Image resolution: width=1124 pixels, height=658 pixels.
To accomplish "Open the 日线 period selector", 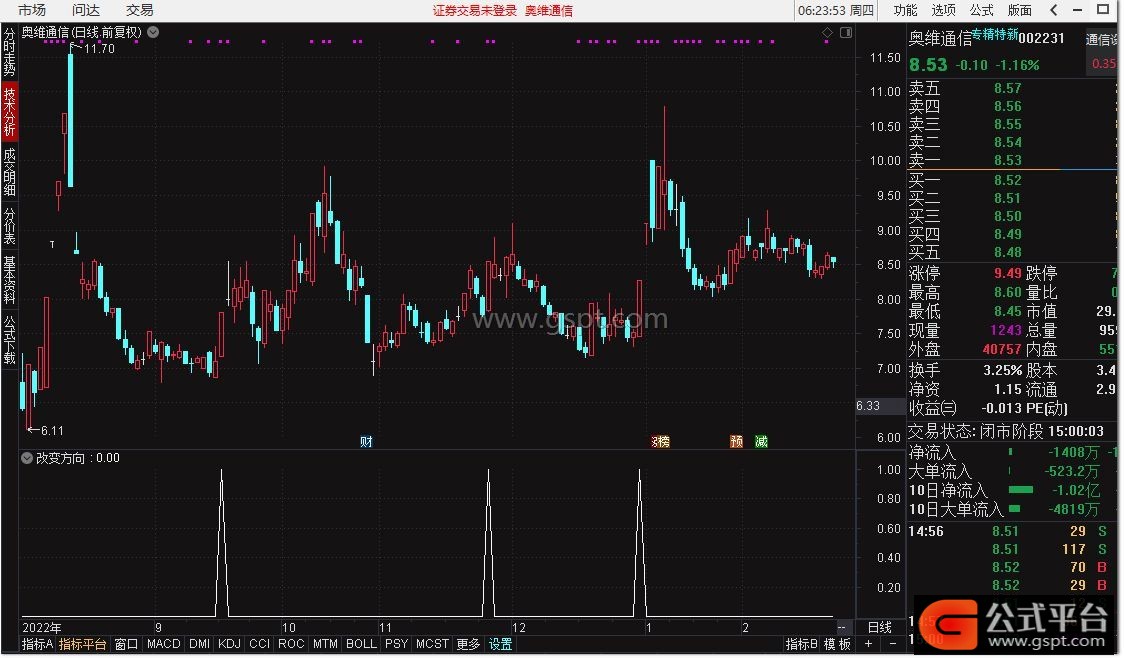I will 880,627.
